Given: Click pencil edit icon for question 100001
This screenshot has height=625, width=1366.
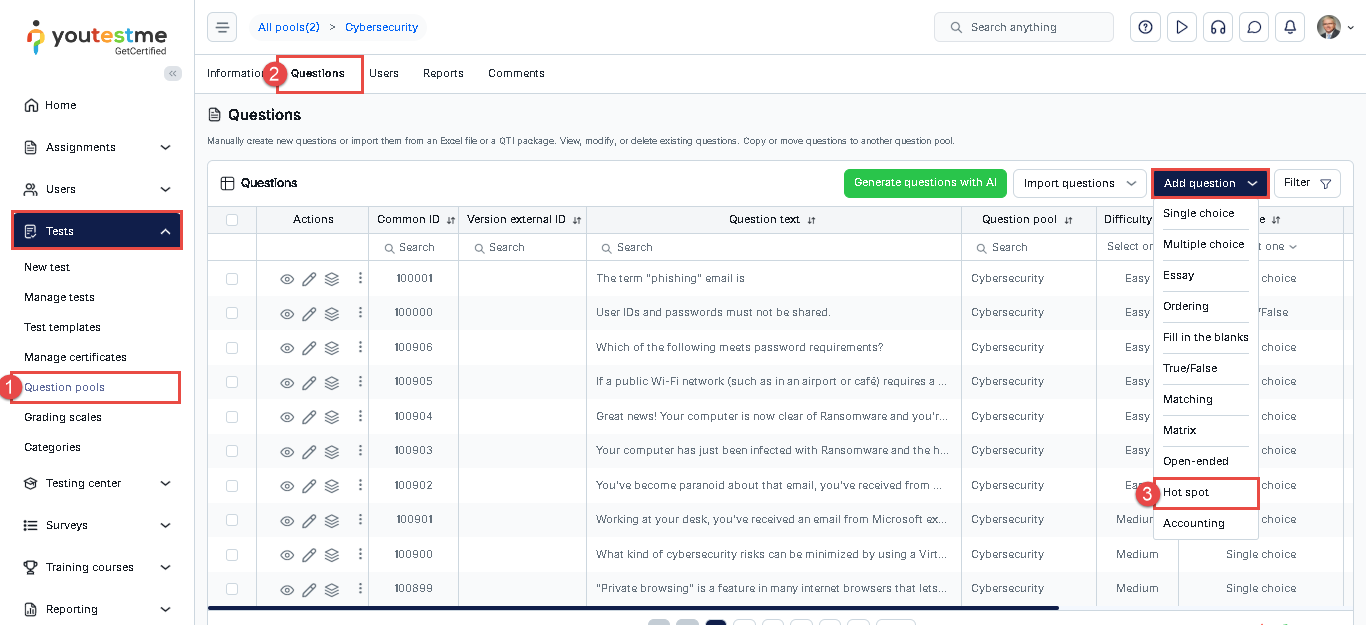Looking at the screenshot, I should (x=309, y=279).
